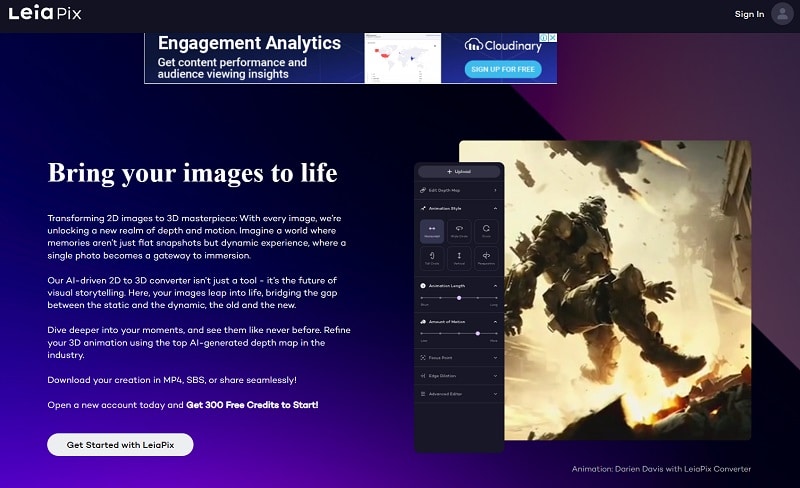
Task: Select the Tall Circle animation style
Action: pyautogui.click(x=432, y=258)
